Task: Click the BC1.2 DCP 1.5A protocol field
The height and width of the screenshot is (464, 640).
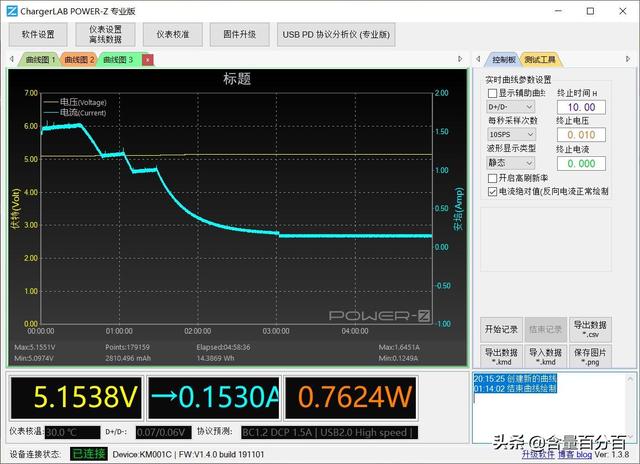Action: pos(329,432)
